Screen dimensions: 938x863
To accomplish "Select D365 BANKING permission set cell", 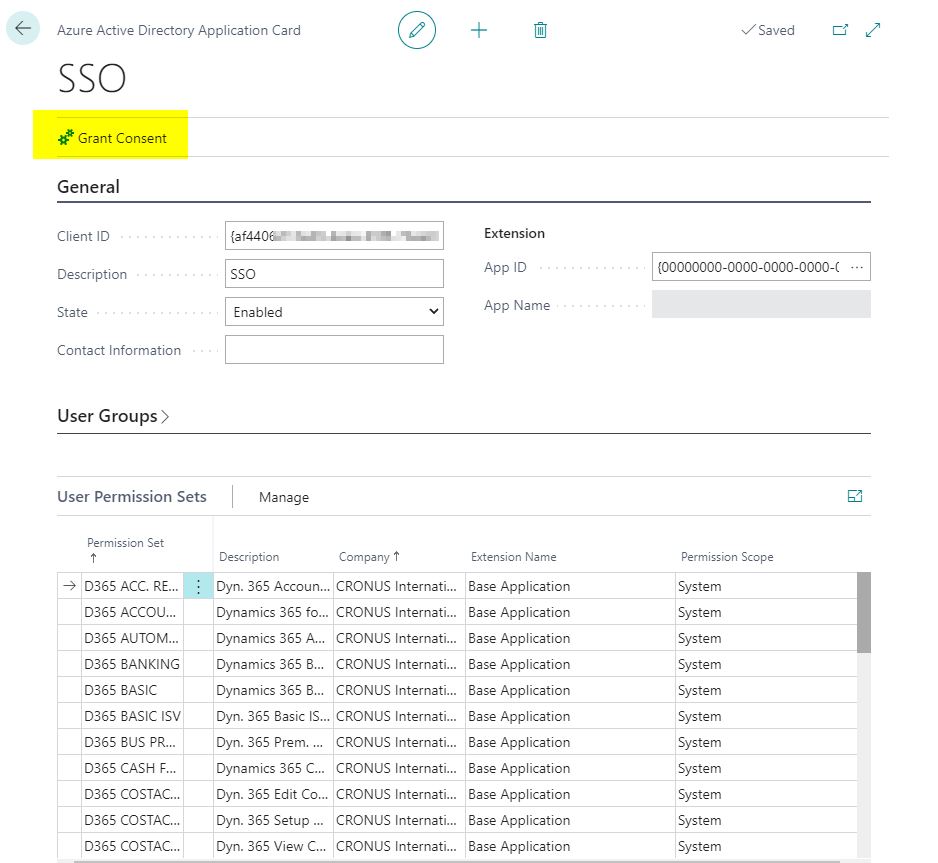I will click(x=132, y=664).
